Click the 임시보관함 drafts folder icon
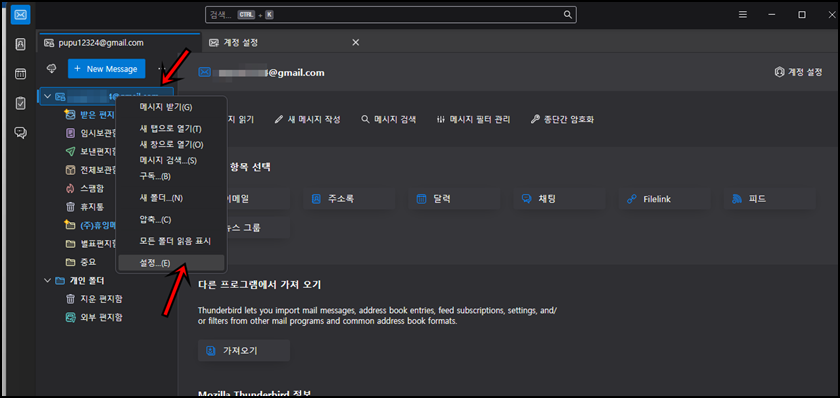Image resolution: width=840 pixels, height=398 pixels. point(70,133)
